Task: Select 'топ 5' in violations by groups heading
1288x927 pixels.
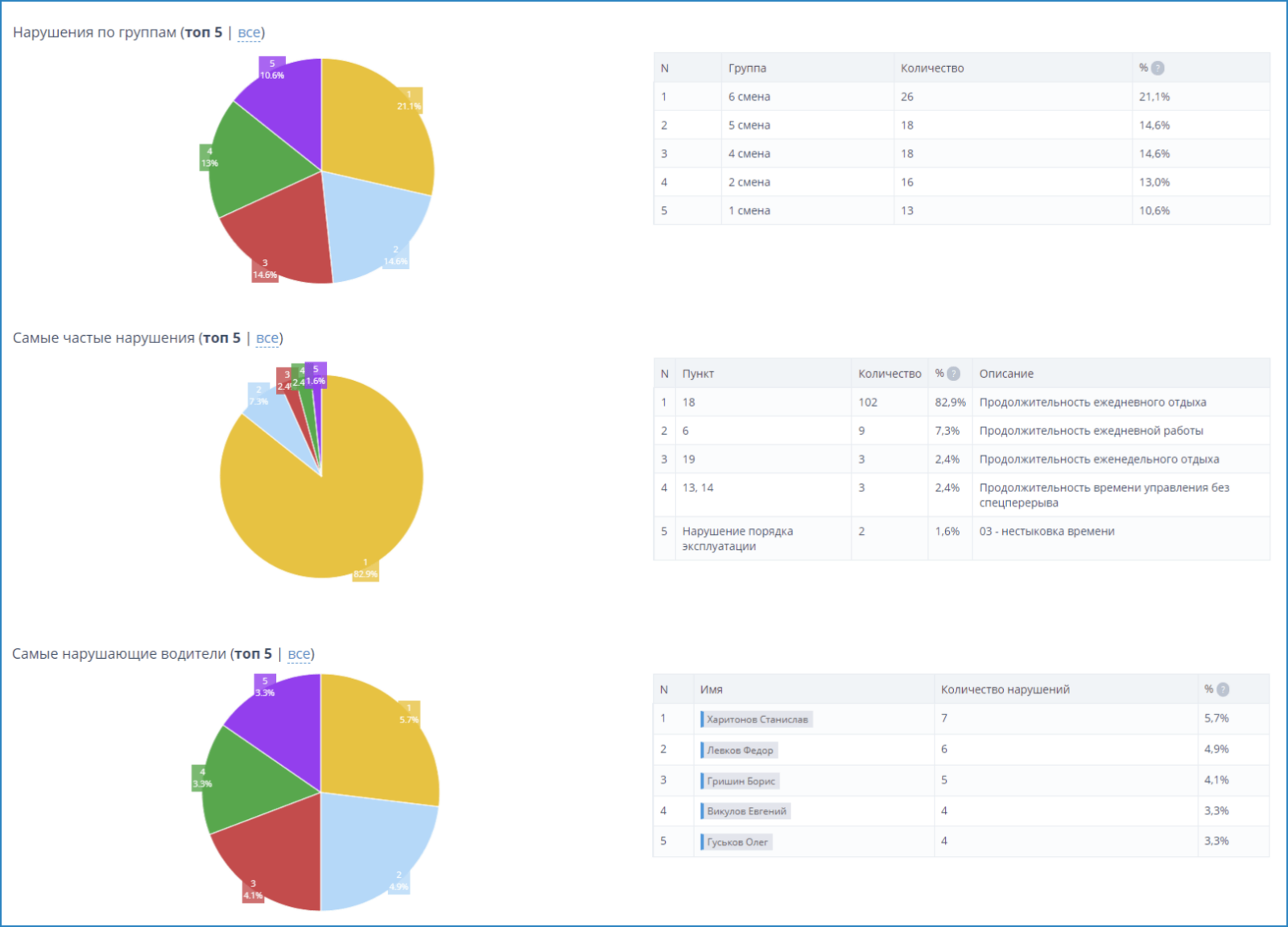Action: [x=204, y=33]
